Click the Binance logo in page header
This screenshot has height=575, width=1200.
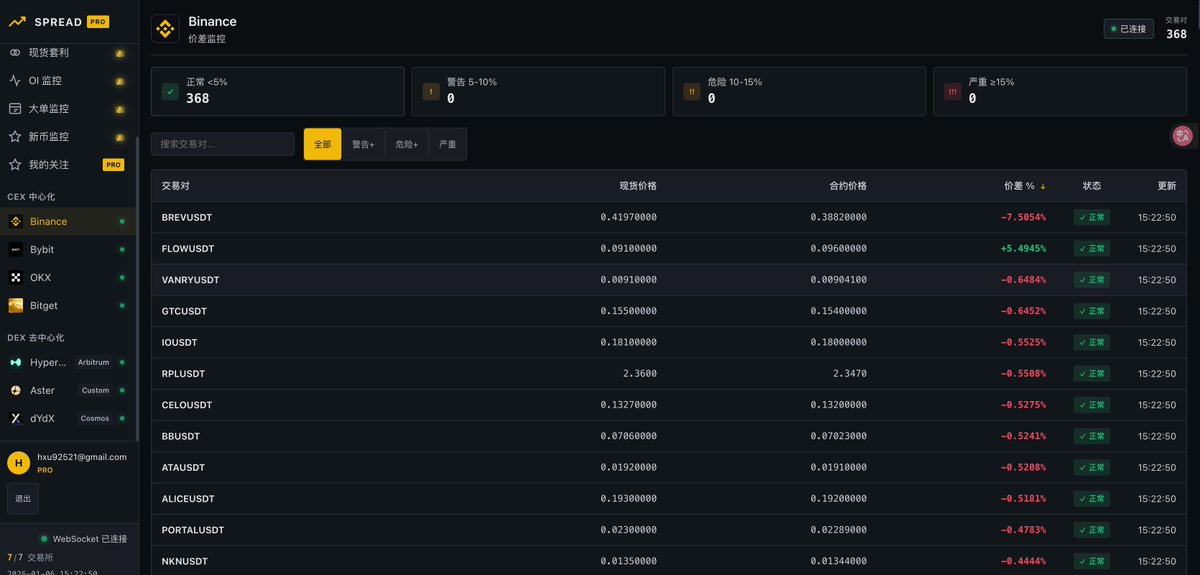click(x=165, y=28)
